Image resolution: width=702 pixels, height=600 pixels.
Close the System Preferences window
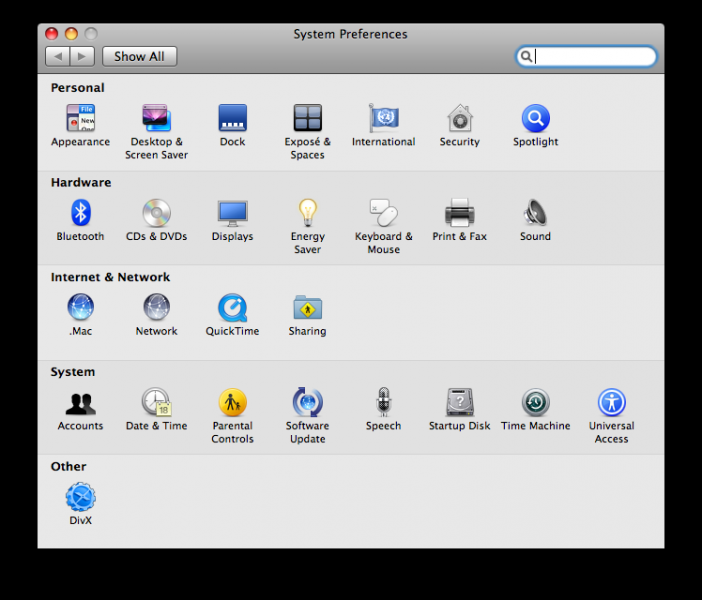coord(51,34)
